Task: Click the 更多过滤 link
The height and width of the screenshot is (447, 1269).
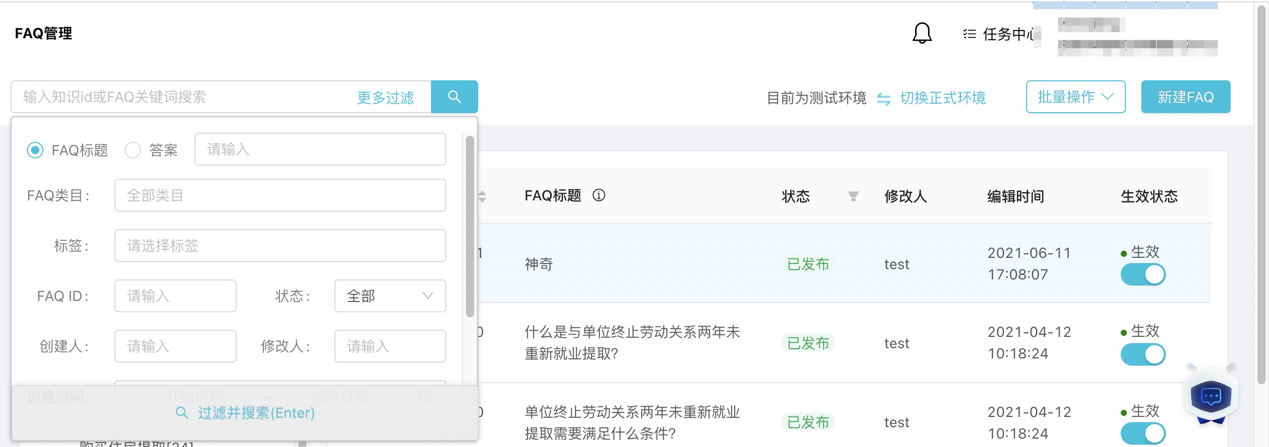Action: coord(385,98)
